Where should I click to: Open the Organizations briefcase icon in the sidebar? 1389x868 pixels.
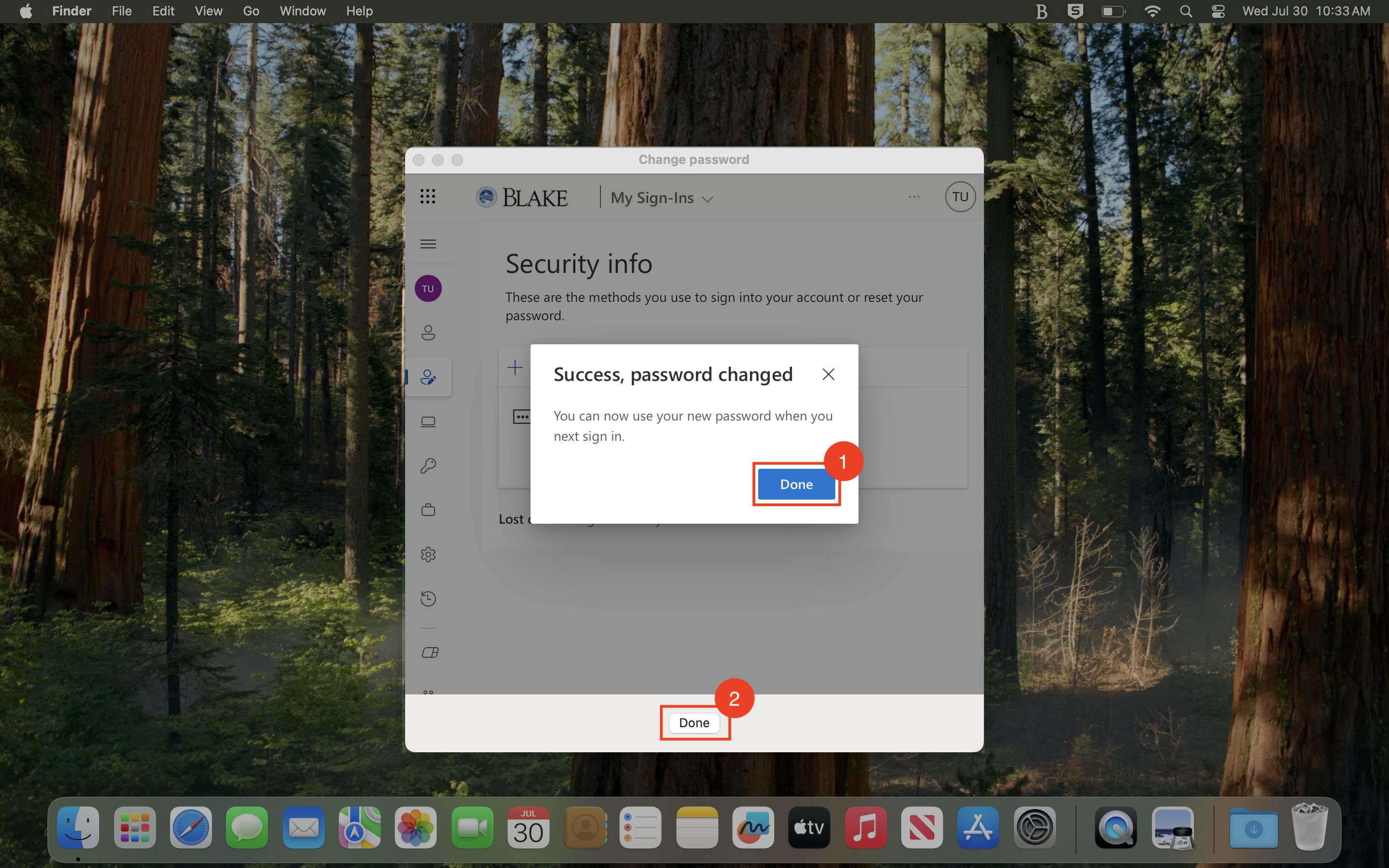tap(428, 510)
